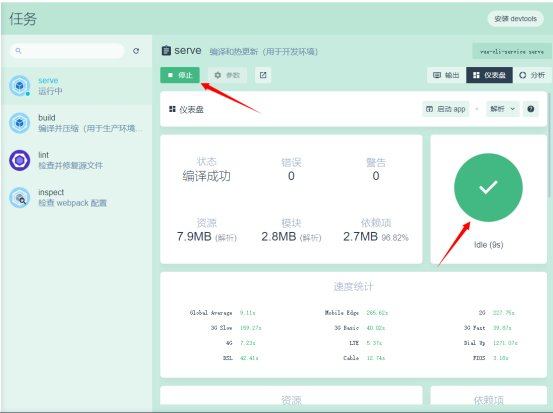Click the search magnifier icon in task filter
Image resolution: width=553 pixels, height=413 pixels.
(18, 51)
